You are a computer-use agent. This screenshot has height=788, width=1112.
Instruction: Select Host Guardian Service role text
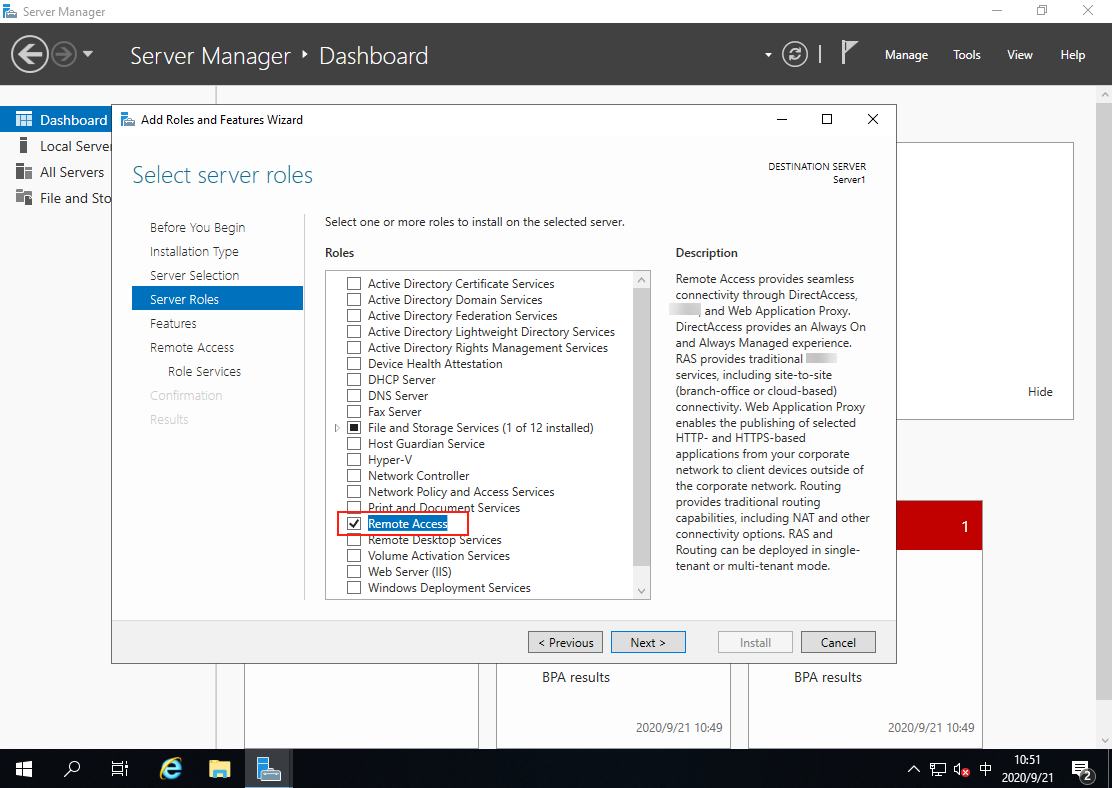pyautogui.click(x=426, y=444)
